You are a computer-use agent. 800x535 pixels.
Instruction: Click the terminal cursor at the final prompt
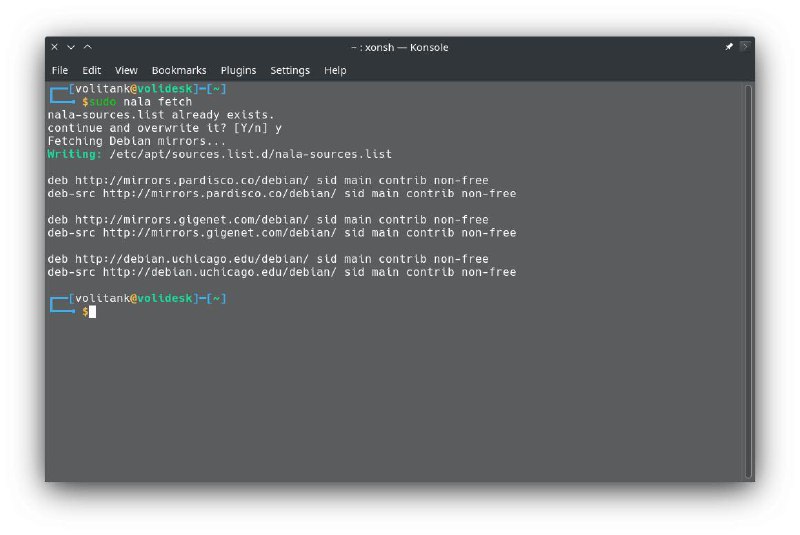92,312
